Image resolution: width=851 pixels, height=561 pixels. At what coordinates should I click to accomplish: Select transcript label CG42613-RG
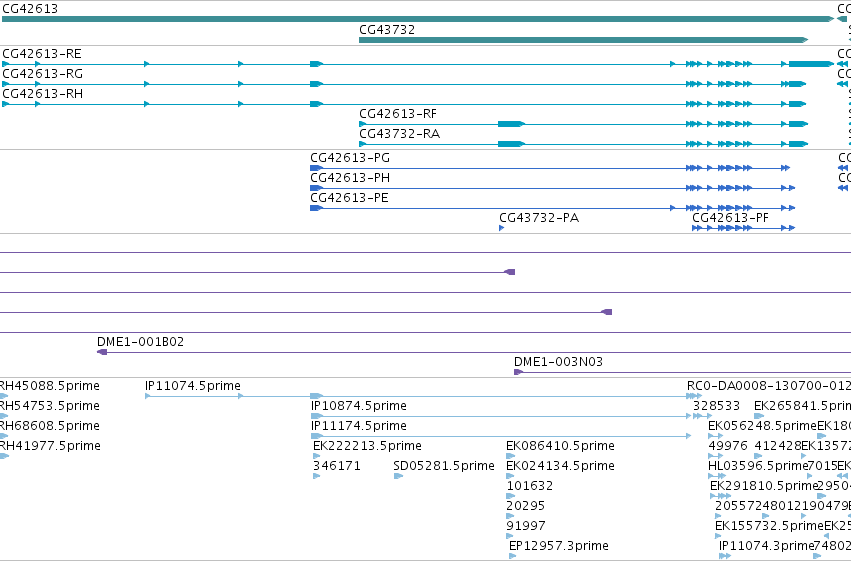click(x=42, y=74)
